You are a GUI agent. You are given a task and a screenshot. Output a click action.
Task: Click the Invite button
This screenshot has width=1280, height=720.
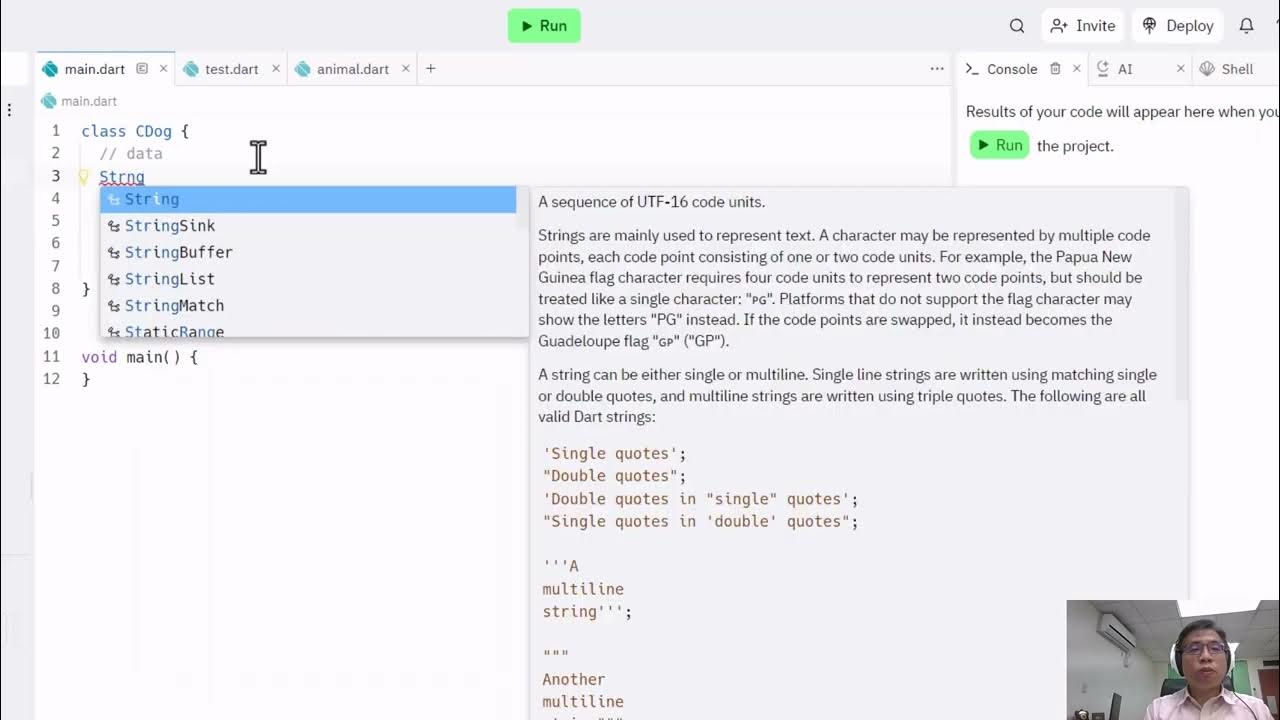point(1082,26)
